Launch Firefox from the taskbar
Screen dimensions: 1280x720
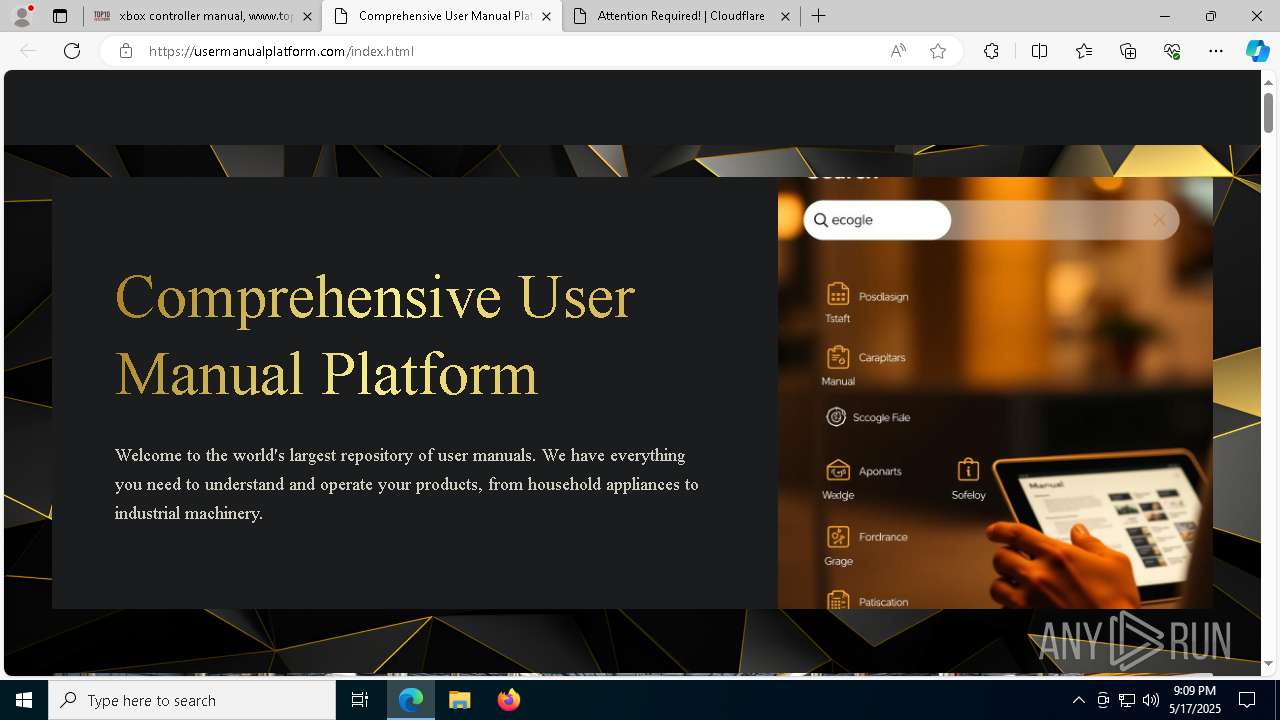coord(508,700)
